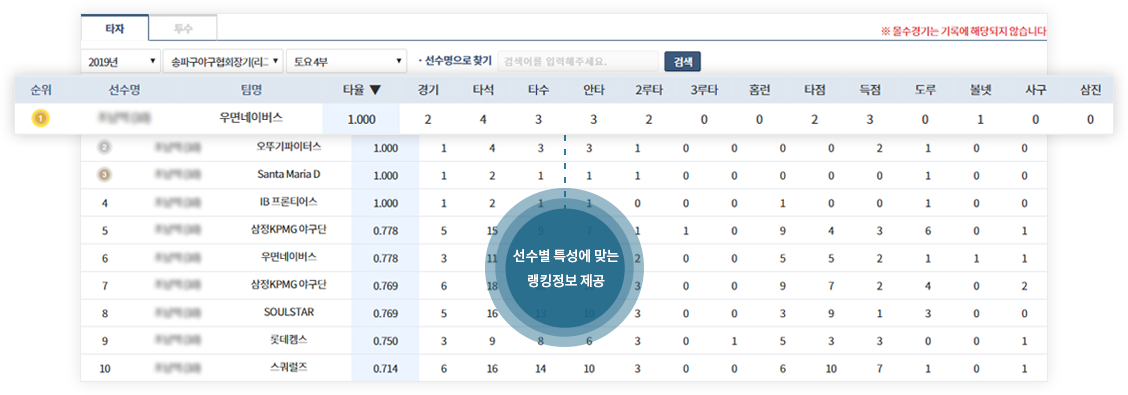
Task: Click the 0.750 batting average cell
Action: [385, 341]
